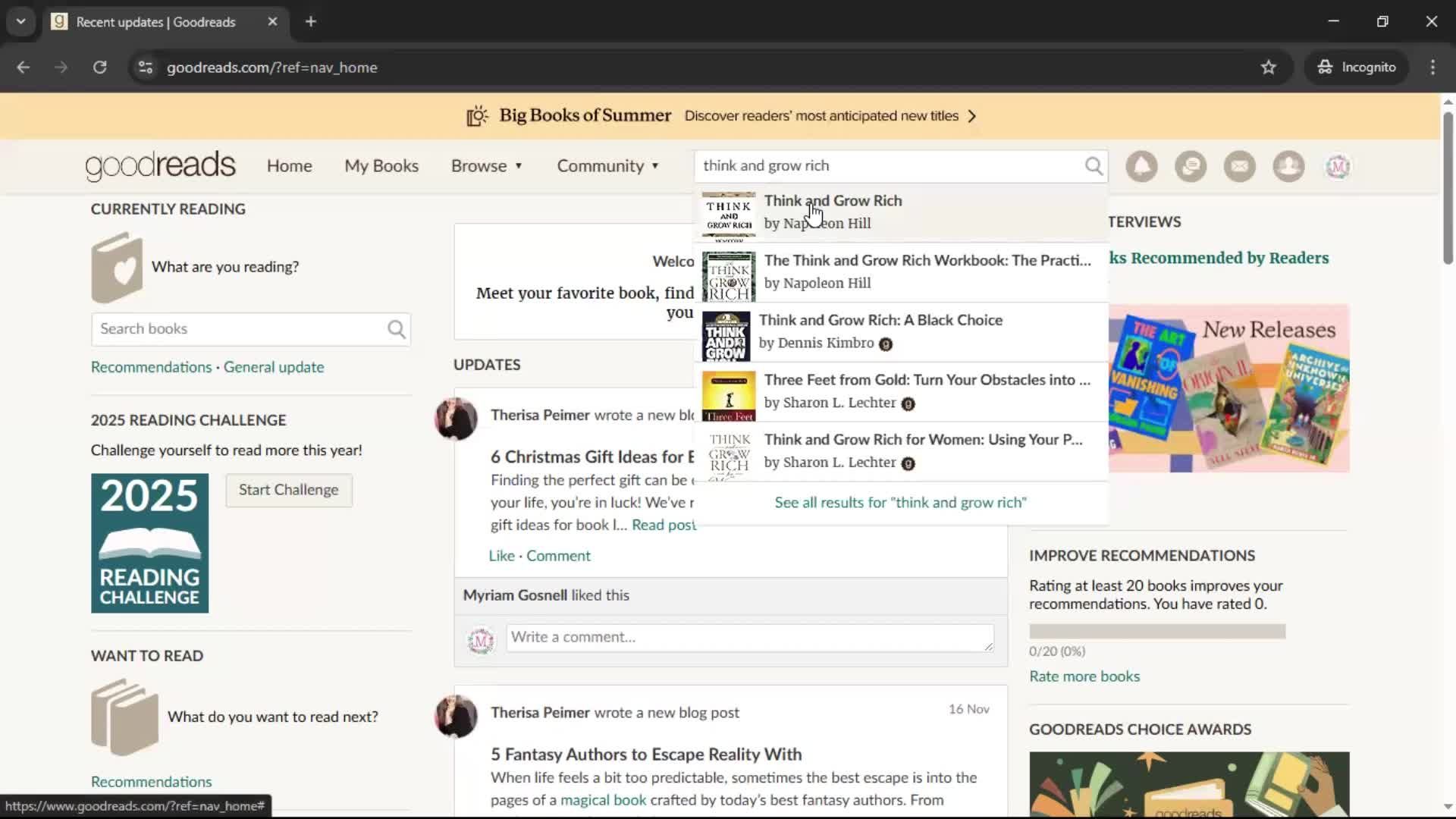This screenshot has width=1456, height=819.
Task: Open Chrome three-dot menu
Action: coord(1432,67)
